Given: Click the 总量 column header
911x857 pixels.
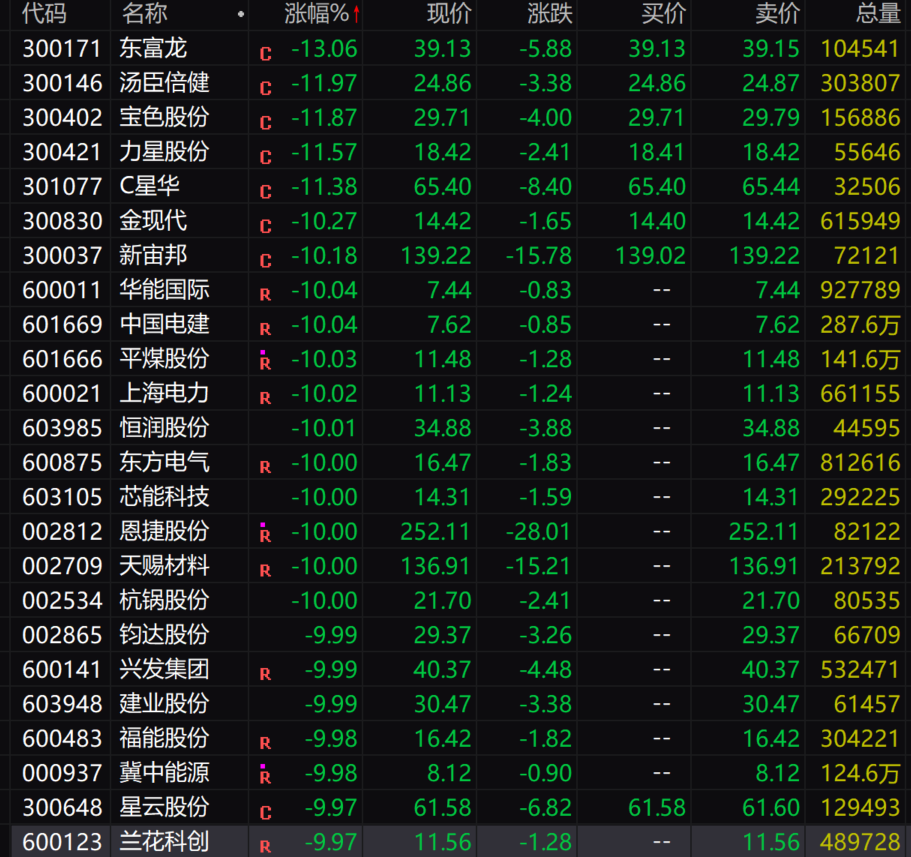Looking at the screenshot, I should (x=878, y=13).
